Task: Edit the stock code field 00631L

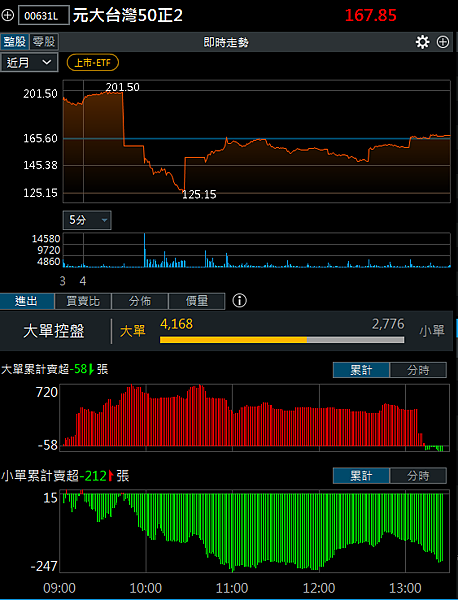Action: tap(44, 15)
